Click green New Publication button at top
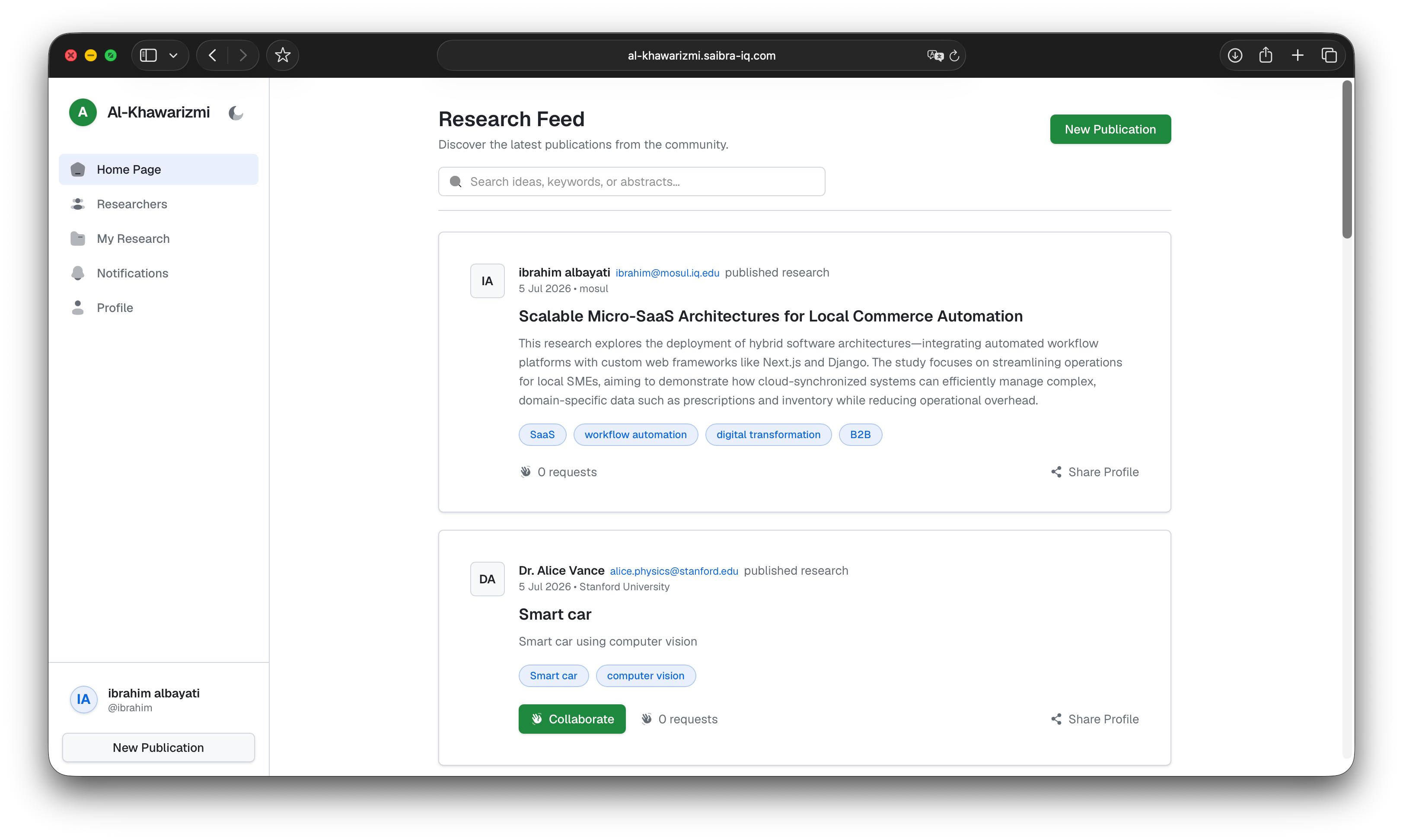The width and height of the screenshot is (1403, 840). coord(1110,129)
